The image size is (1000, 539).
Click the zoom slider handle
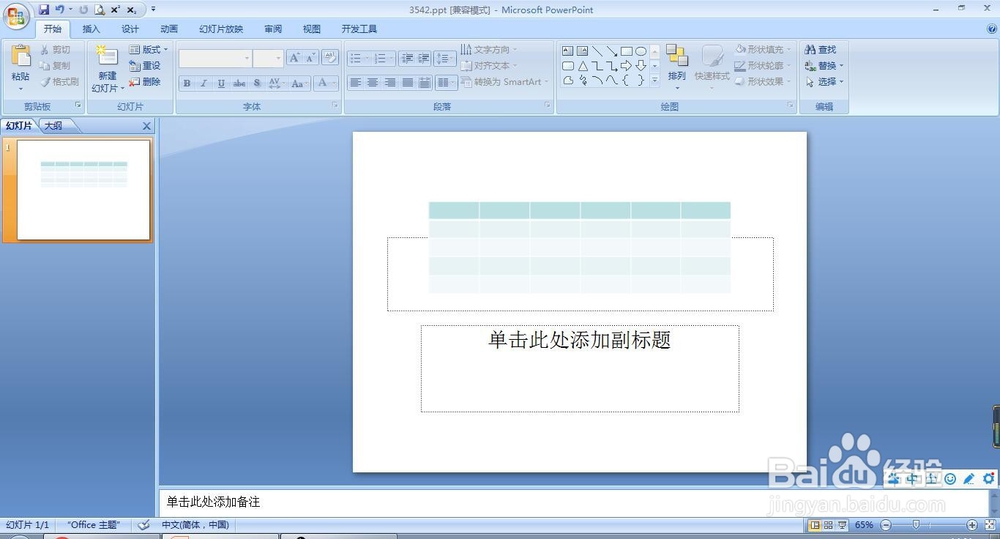coord(916,525)
